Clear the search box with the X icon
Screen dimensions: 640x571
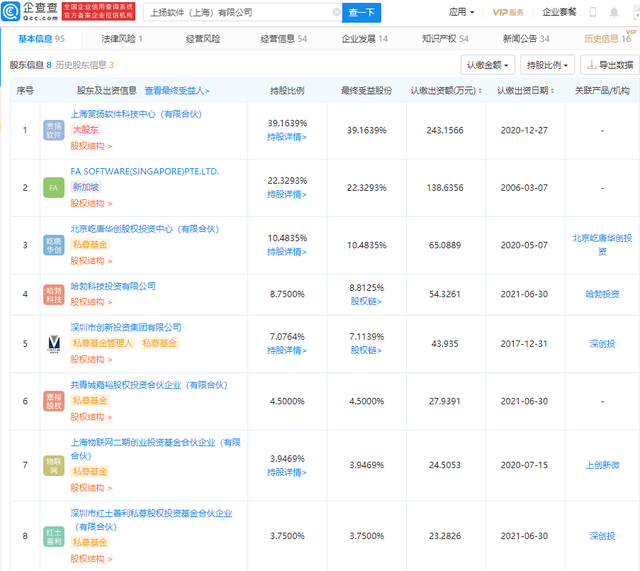coord(336,12)
